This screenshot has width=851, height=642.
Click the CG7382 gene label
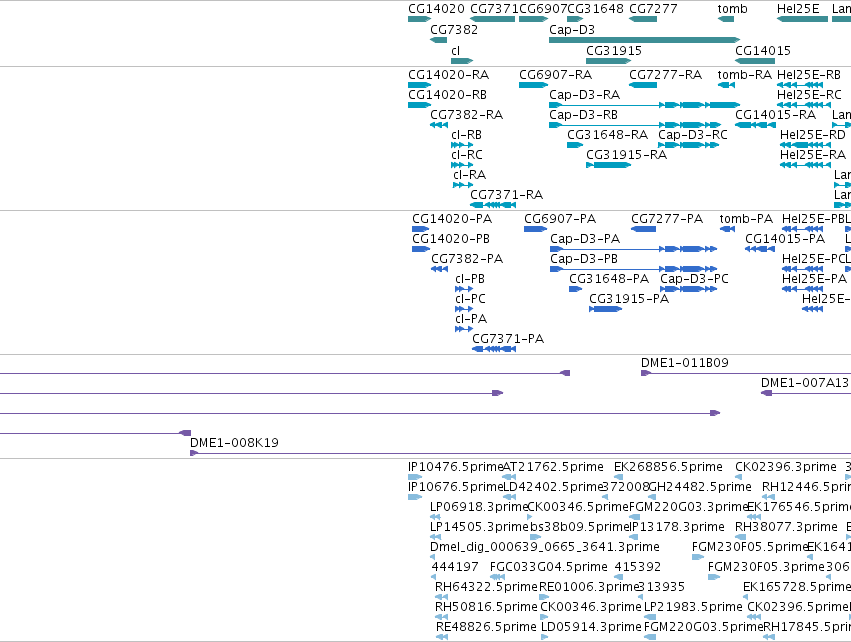pos(454,30)
